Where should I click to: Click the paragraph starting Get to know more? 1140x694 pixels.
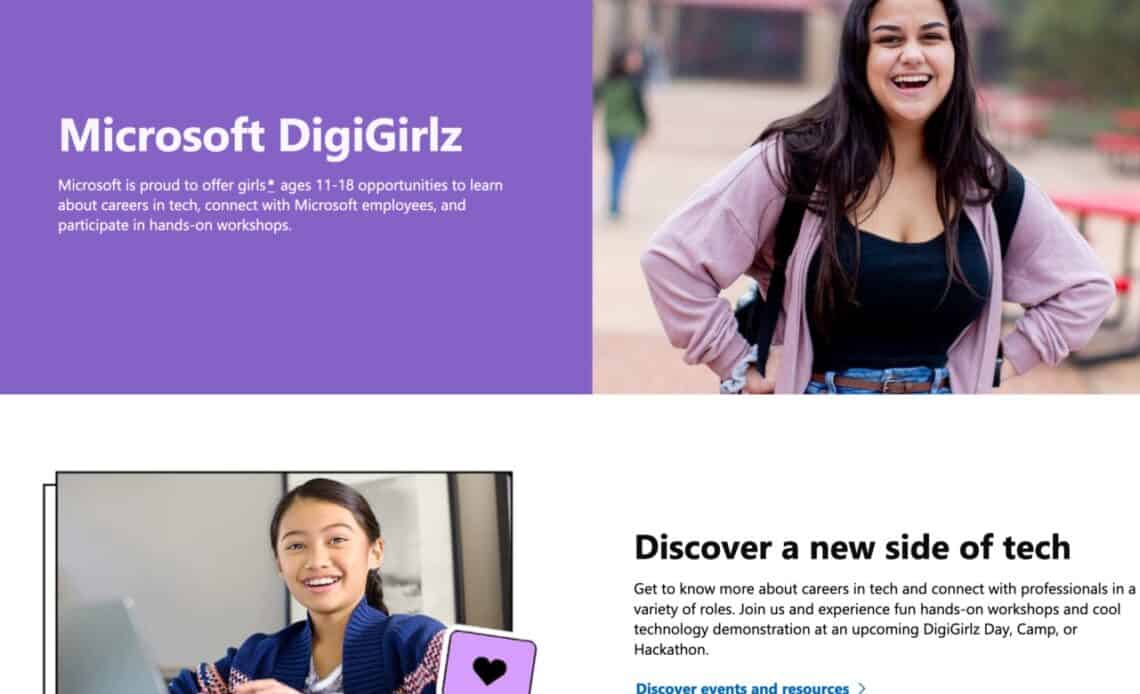883,619
